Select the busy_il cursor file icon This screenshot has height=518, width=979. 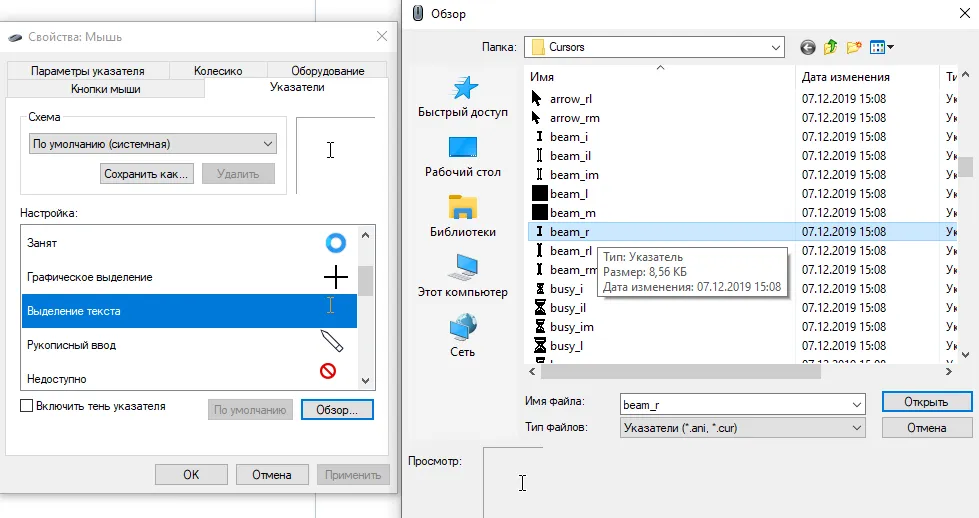tap(540, 307)
